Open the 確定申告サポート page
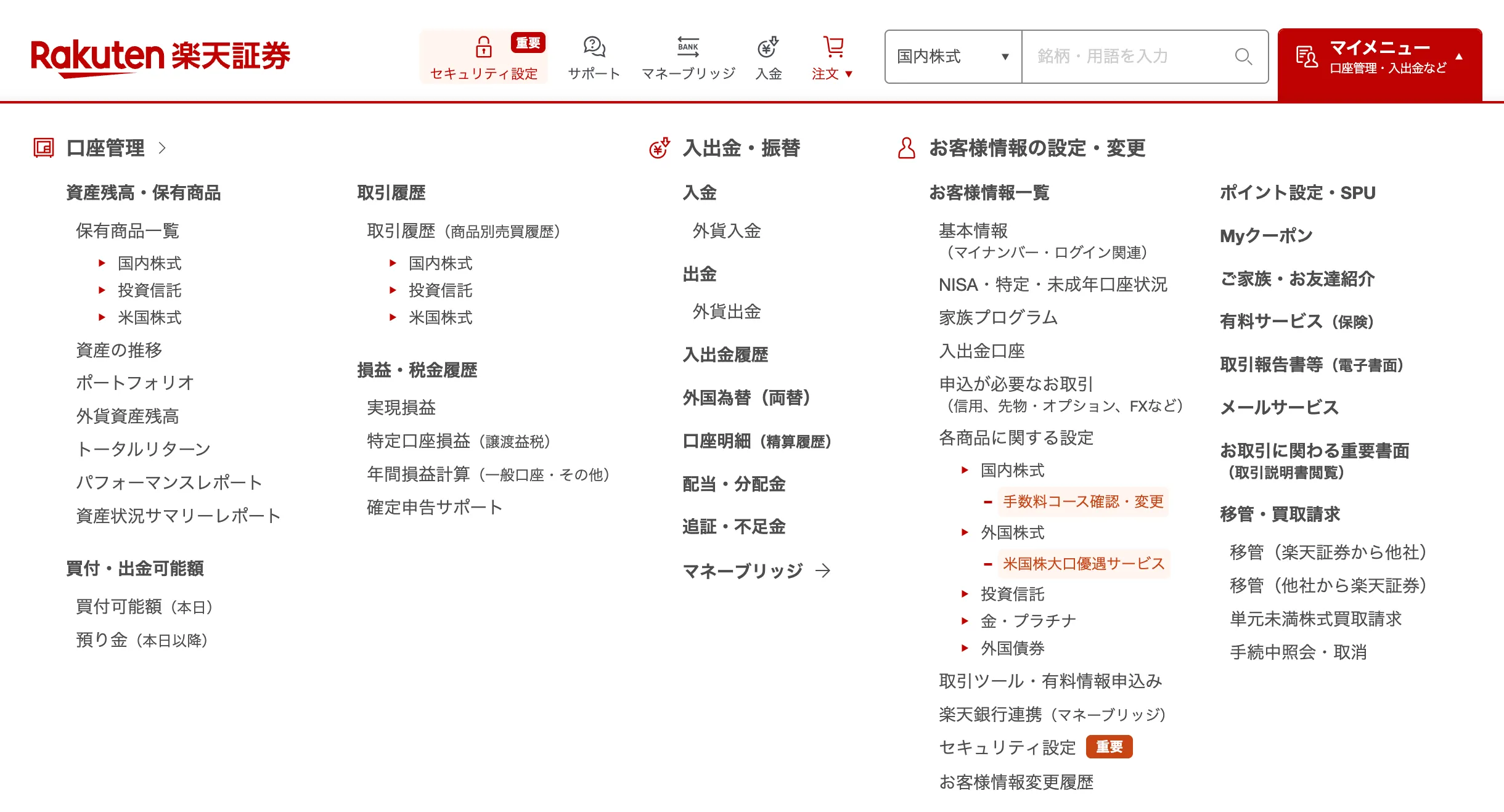1504x812 pixels. tap(434, 507)
